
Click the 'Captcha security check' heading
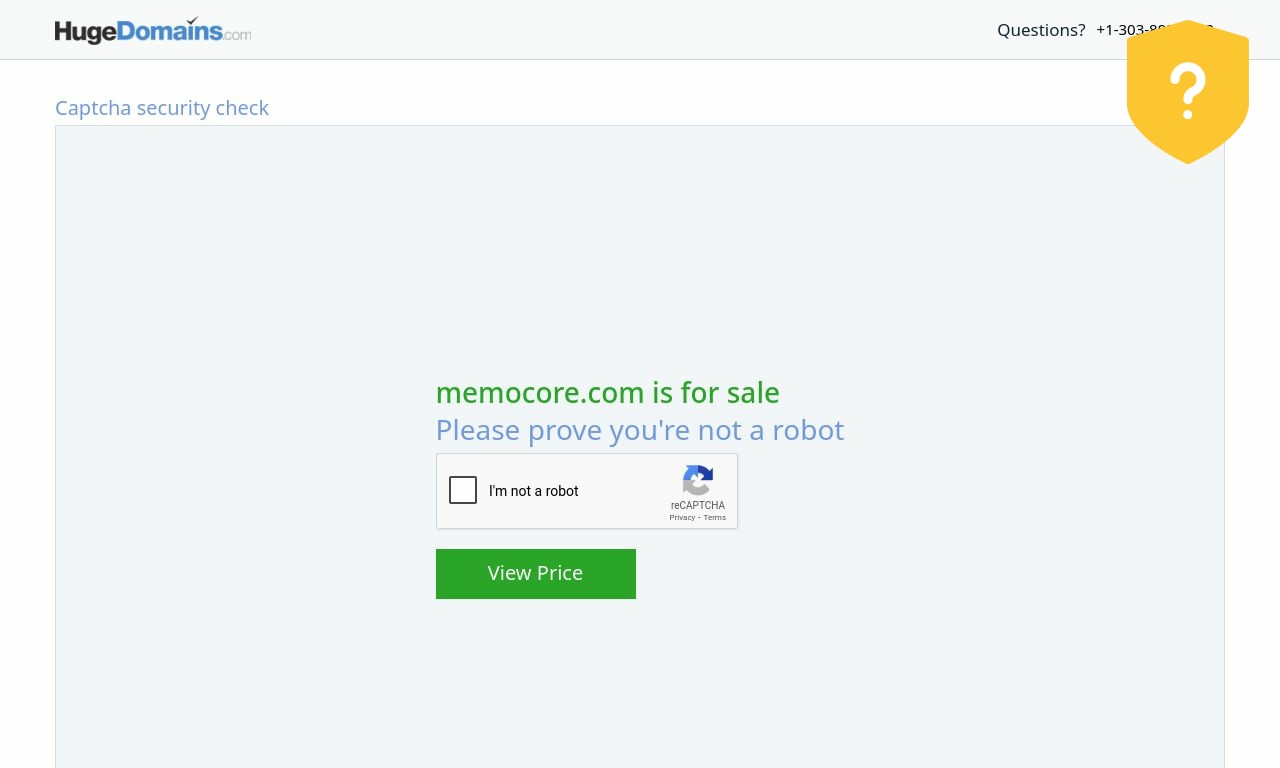[x=162, y=108]
